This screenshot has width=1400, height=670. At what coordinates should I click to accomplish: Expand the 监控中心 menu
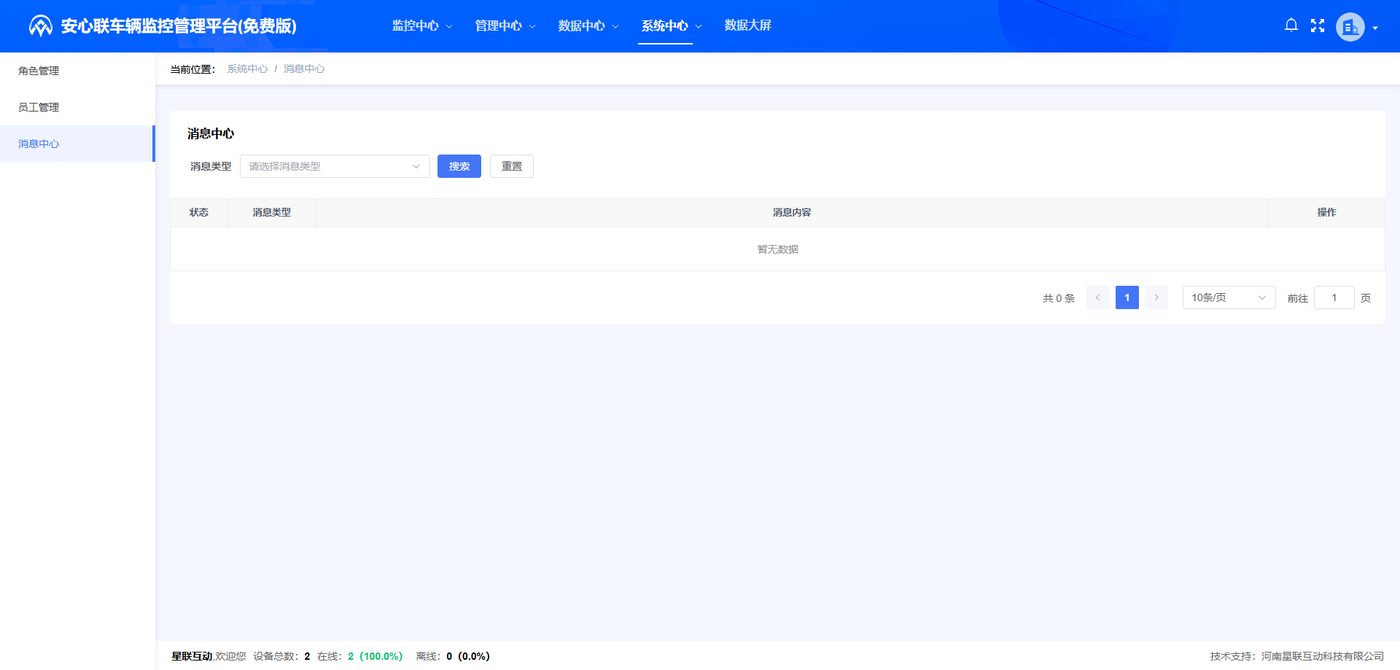coord(422,26)
